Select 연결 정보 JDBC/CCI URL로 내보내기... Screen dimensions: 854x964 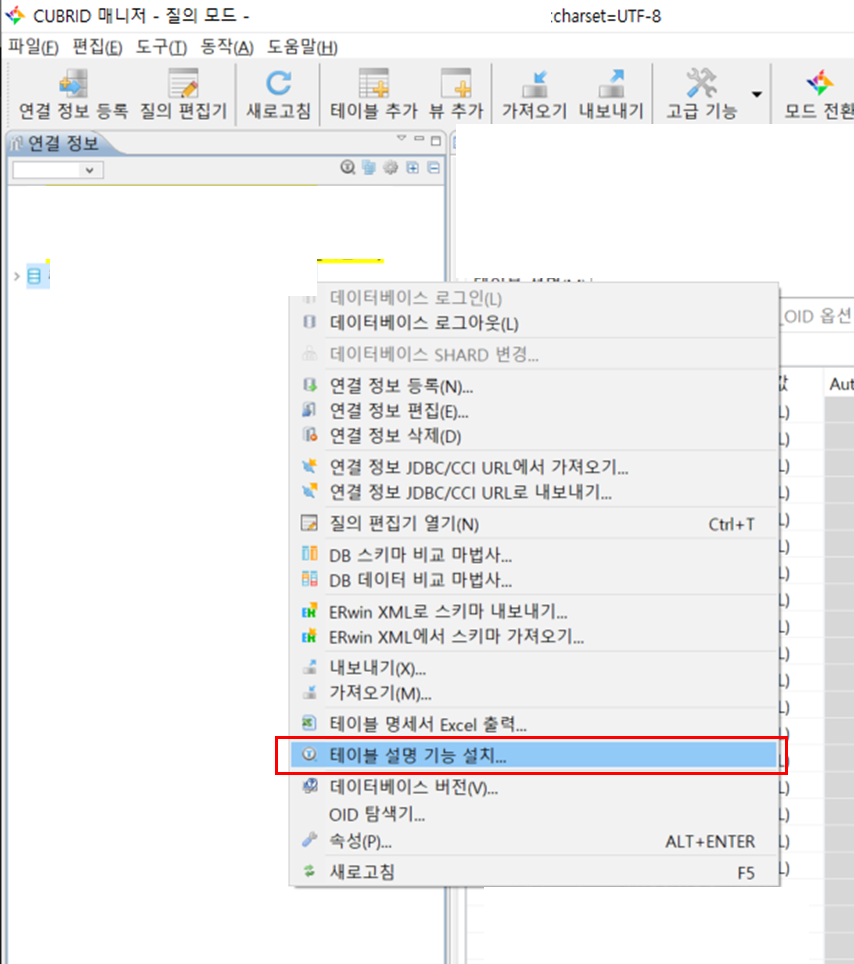(x=532, y=492)
